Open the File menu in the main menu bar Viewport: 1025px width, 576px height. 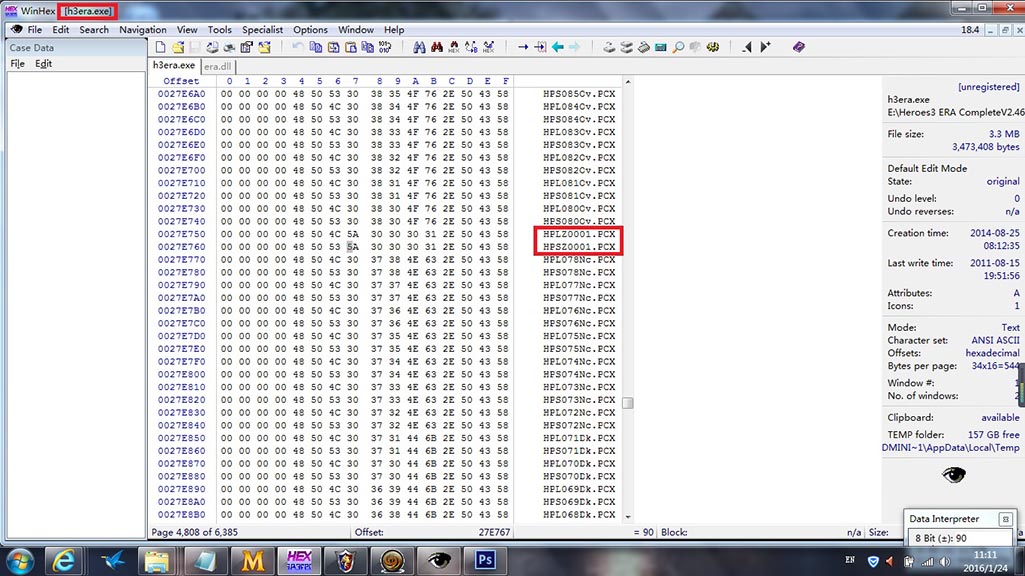[x=35, y=29]
